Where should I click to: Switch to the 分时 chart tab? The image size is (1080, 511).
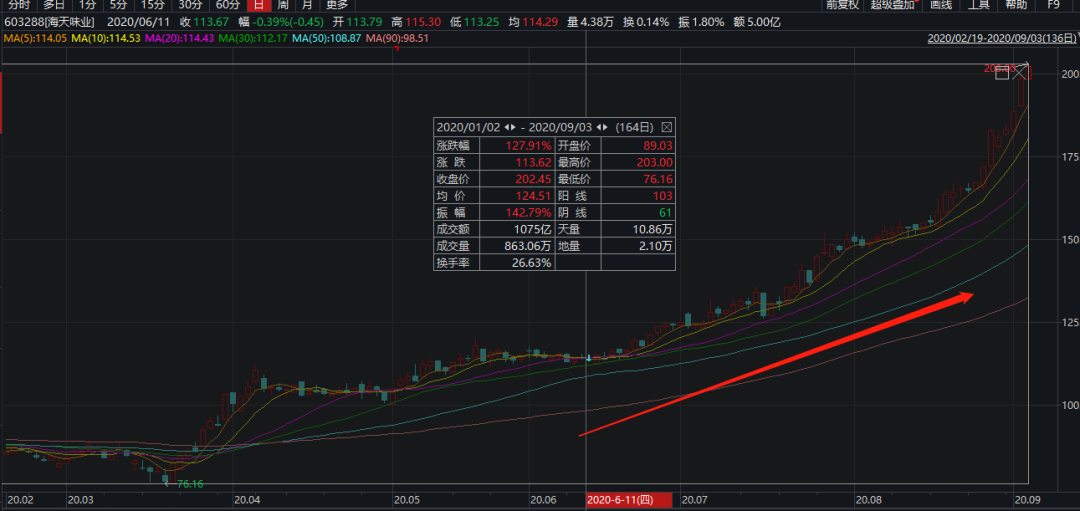coord(19,5)
